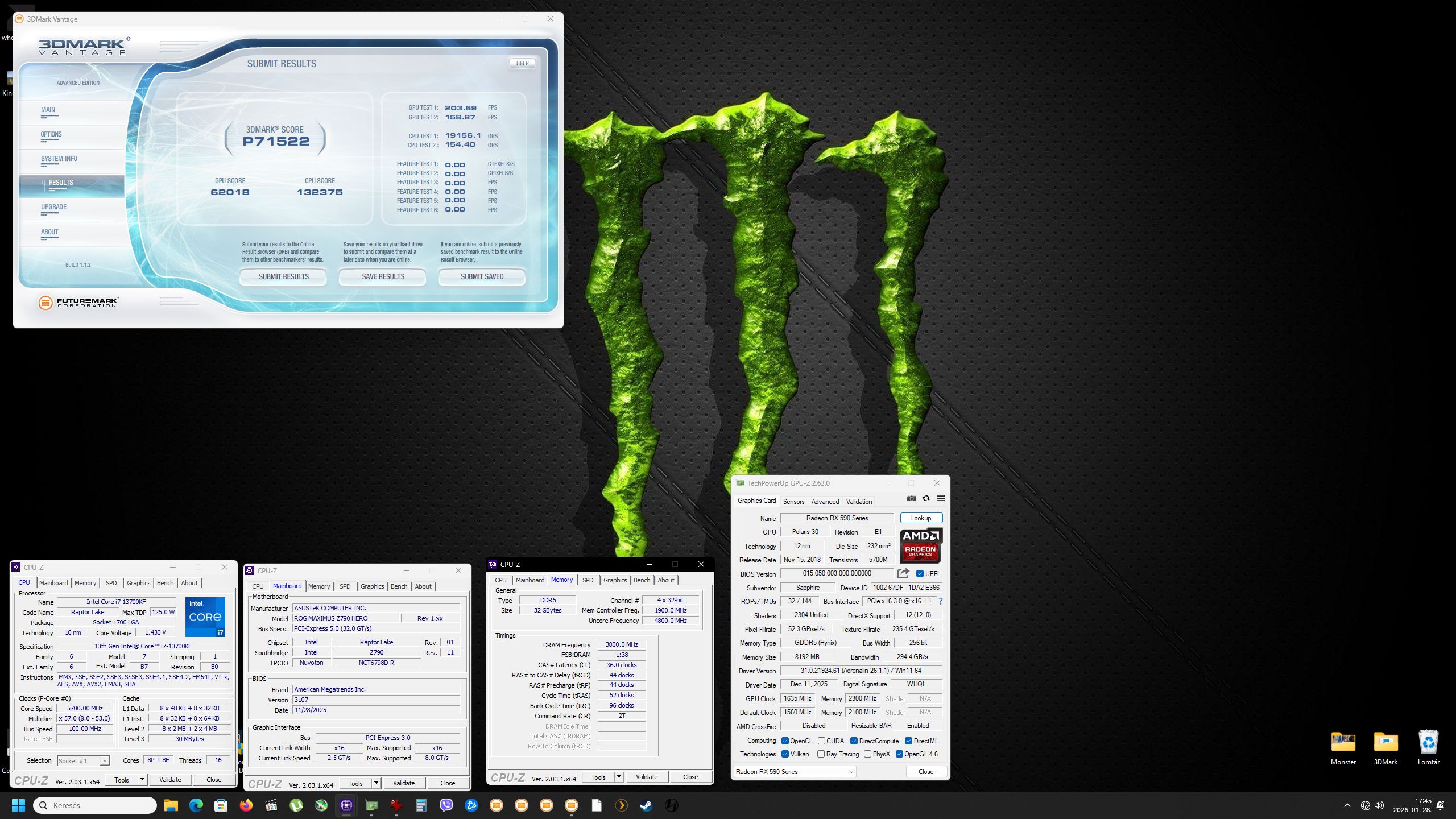Image resolution: width=1456 pixels, height=819 pixels.
Task: Click the GPU-Z refresh icon
Action: tap(926, 499)
